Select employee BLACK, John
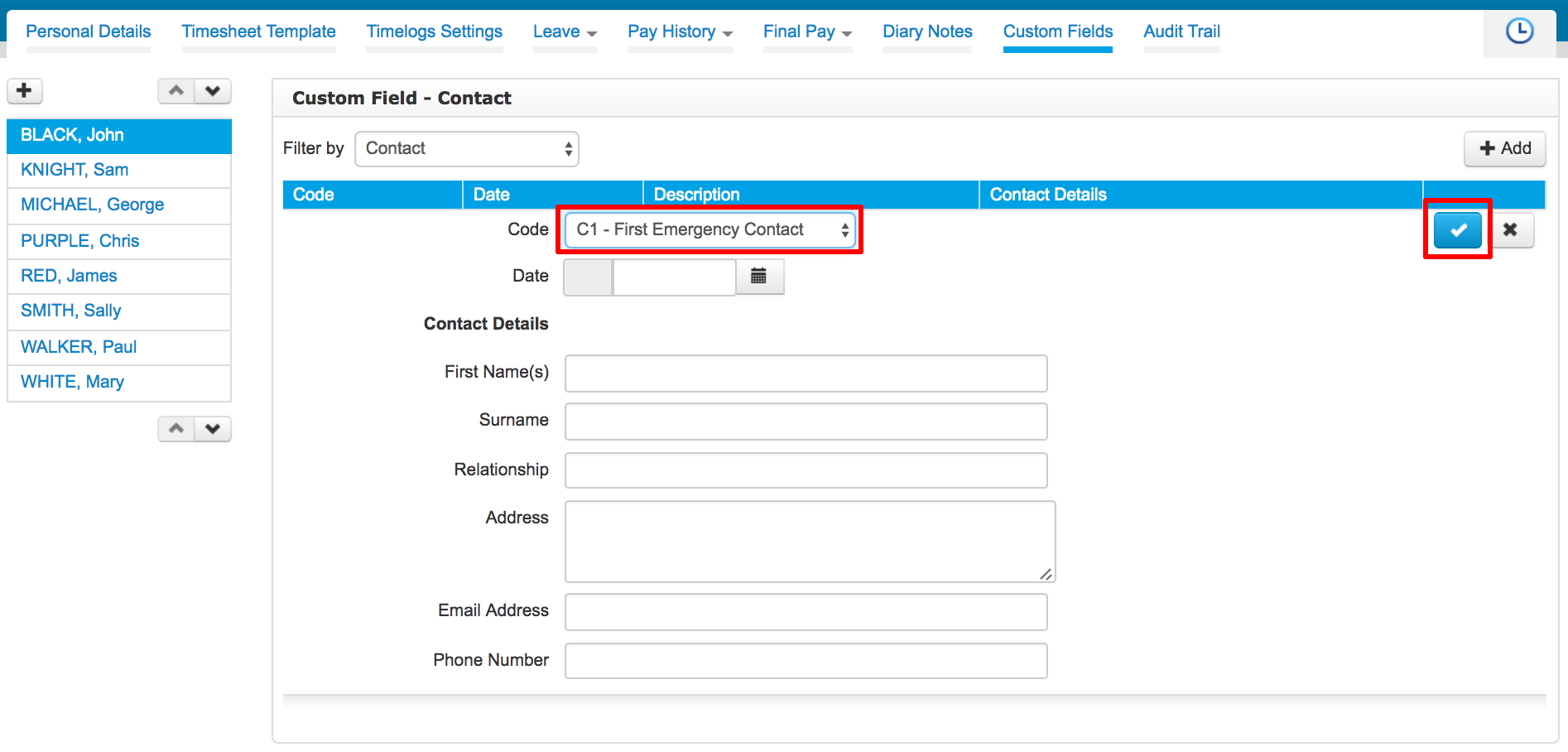Image resolution: width=1568 pixels, height=752 pixels. (x=119, y=136)
